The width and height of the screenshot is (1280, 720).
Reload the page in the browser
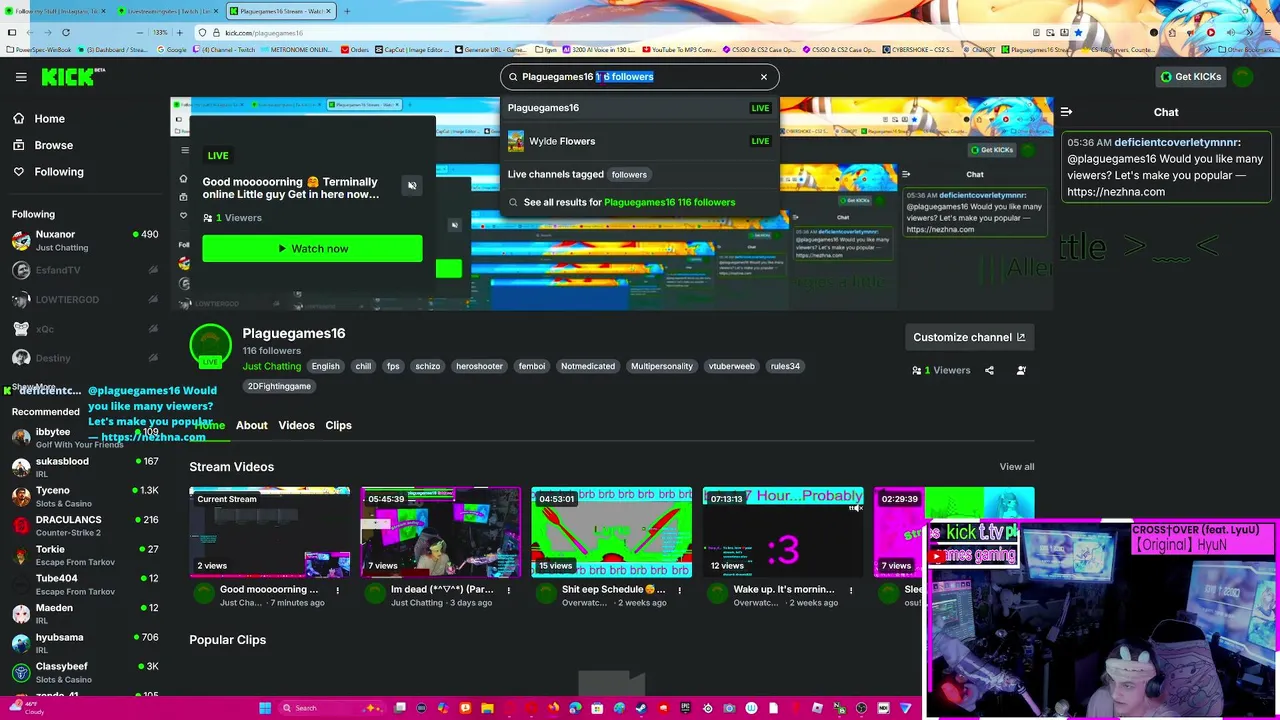point(65,32)
